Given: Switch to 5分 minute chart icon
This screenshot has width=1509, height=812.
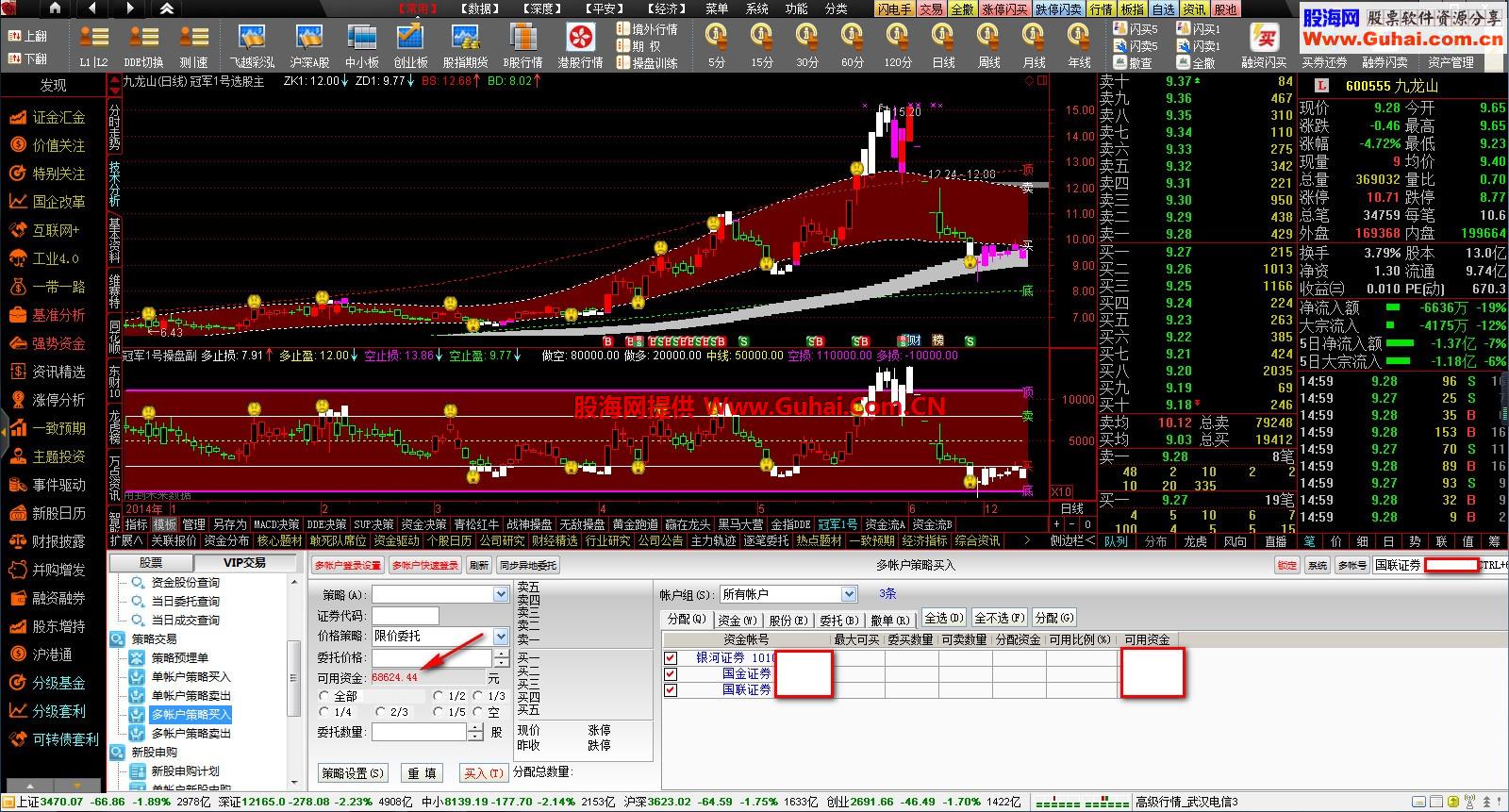Looking at the screenshot, I should (717, 45).
